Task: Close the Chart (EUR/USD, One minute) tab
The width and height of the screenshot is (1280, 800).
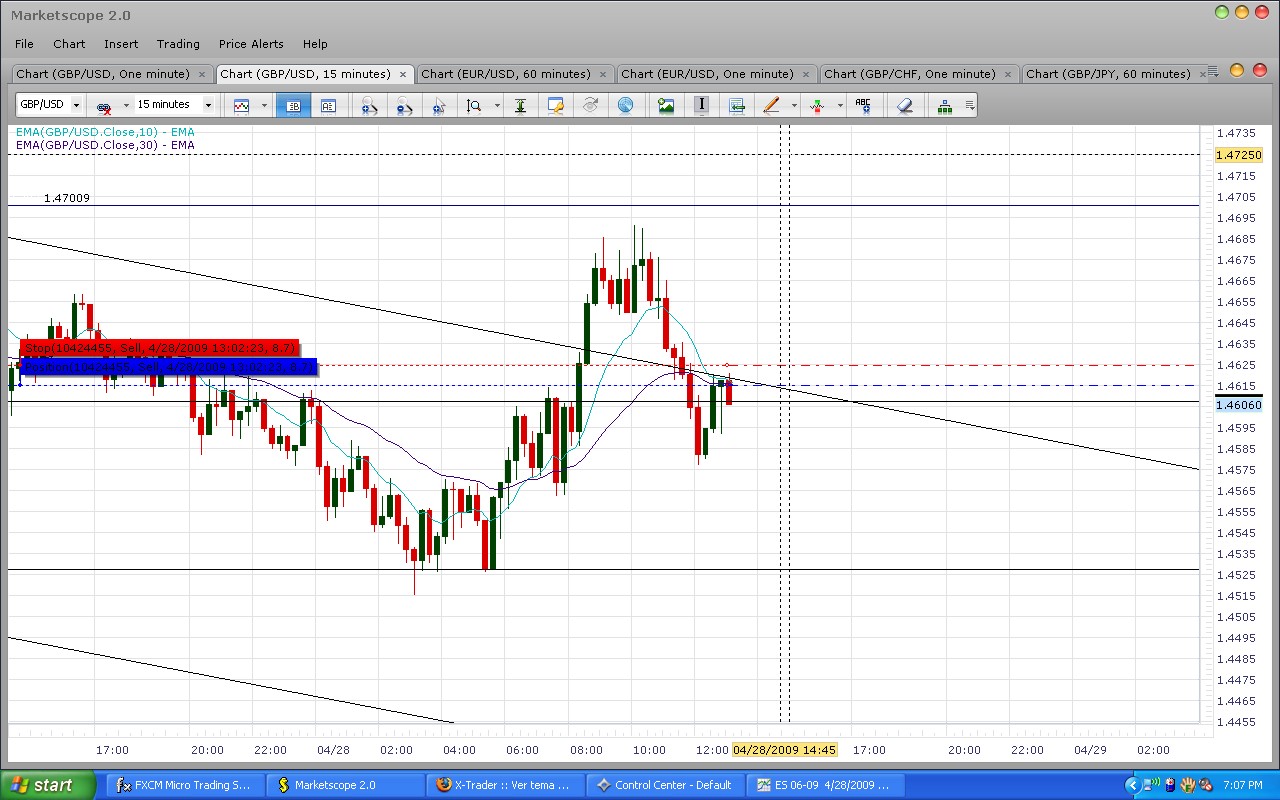Action: (x=807, y=74)
